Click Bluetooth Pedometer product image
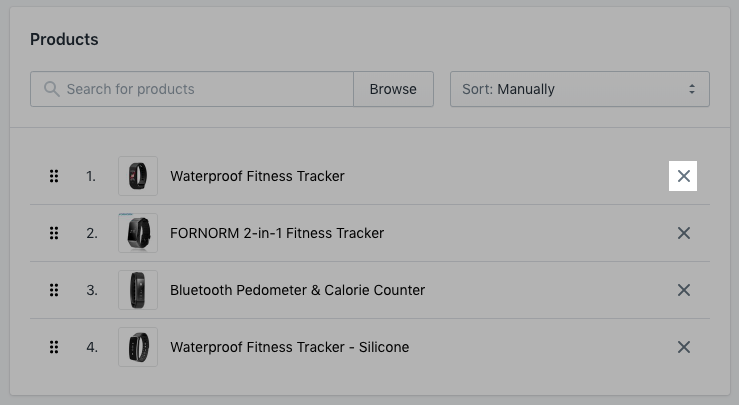Screen dimensions: 739x405 (x=137, y=290)
